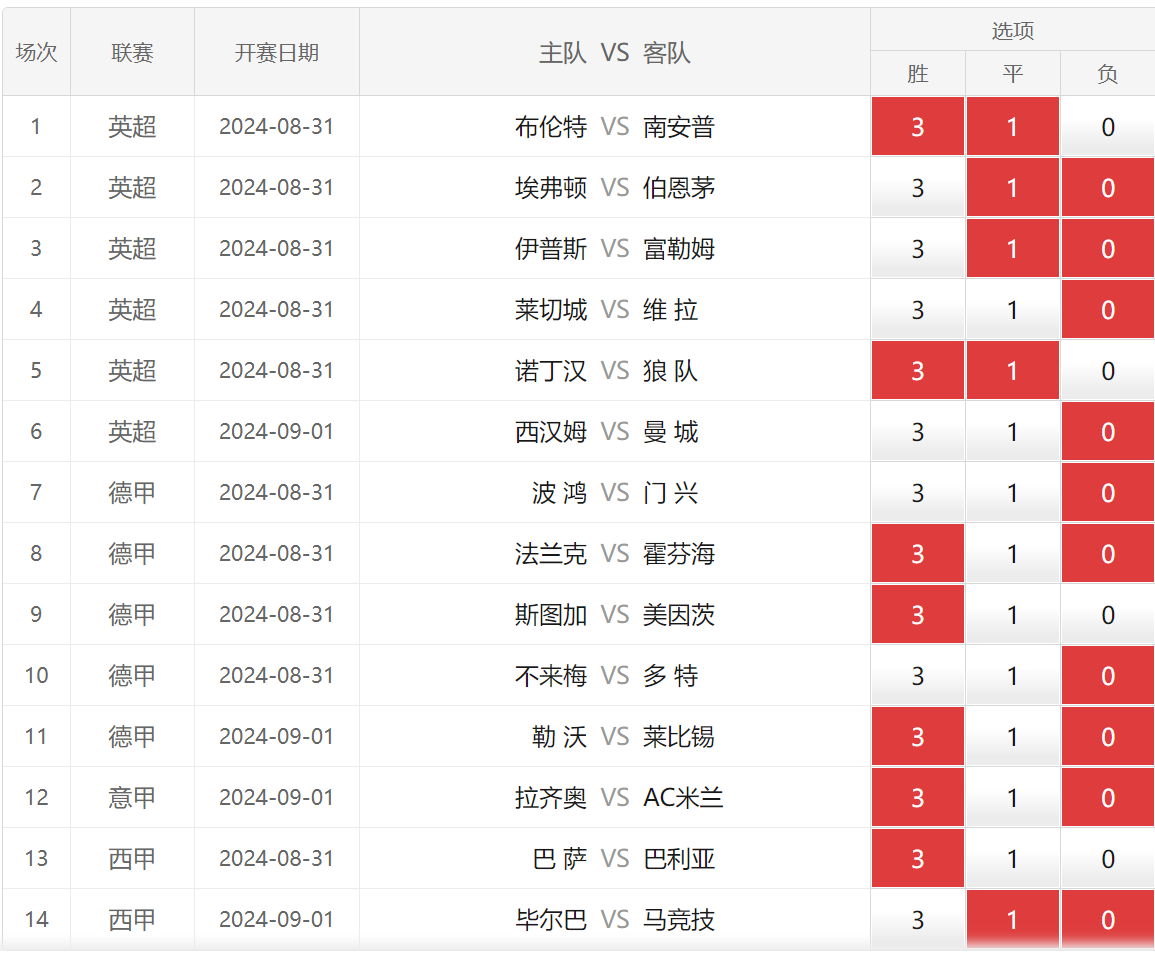Select win option 3 for 毕尔巴 vs 马竞技
This screenshot has width=1155, height=957.
click(x=917, y=919)
